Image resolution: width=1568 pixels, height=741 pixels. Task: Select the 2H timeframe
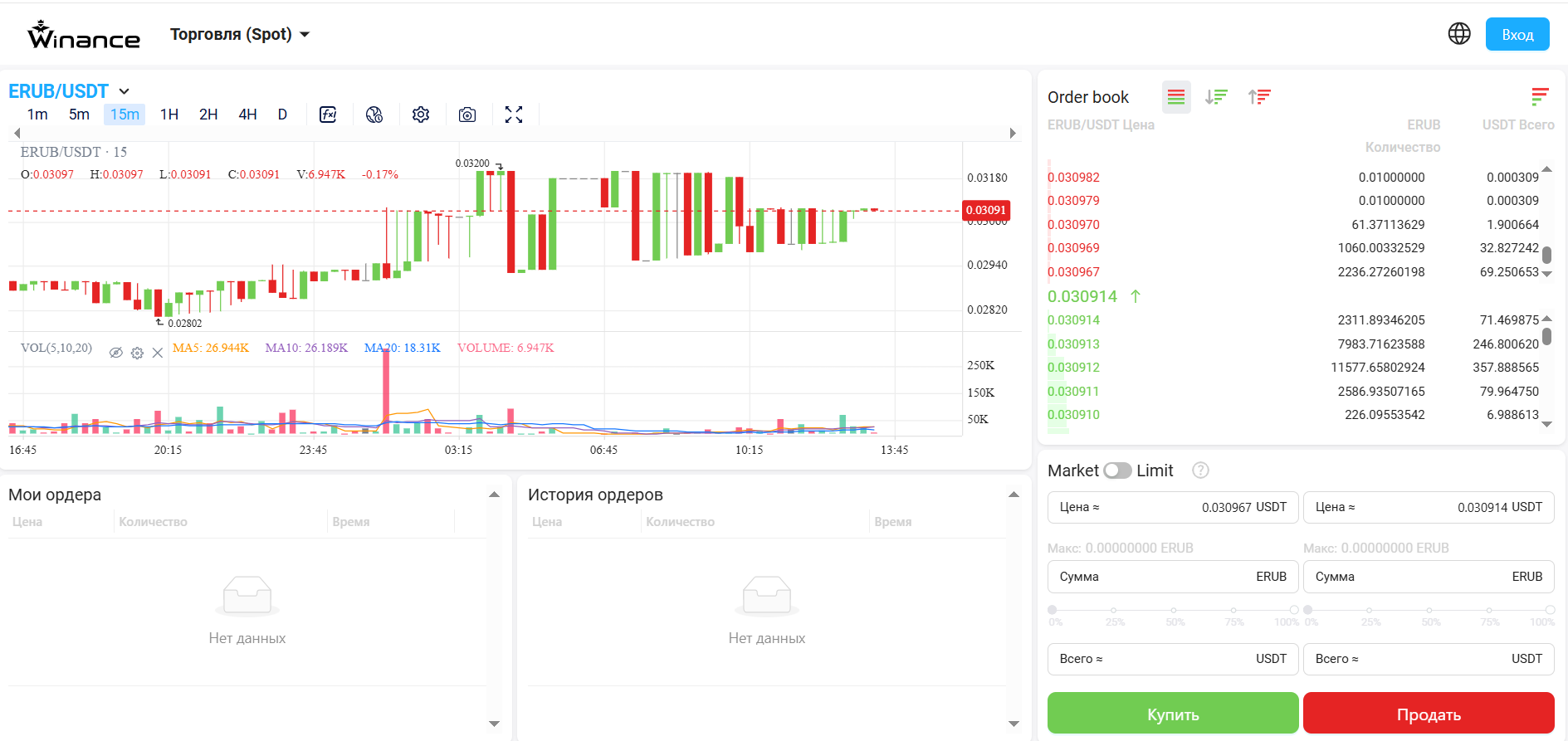(208, 115)
